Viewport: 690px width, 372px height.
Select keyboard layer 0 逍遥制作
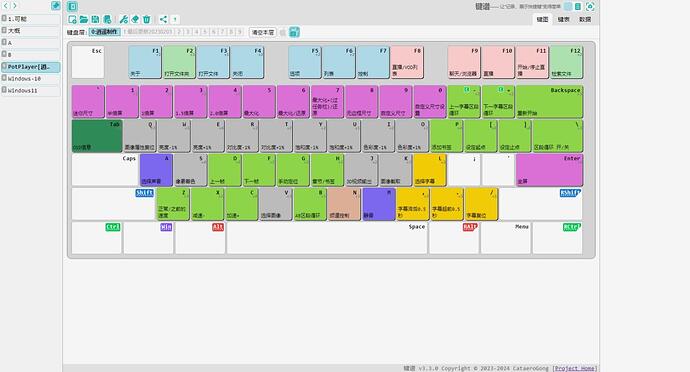click(104, 32)
